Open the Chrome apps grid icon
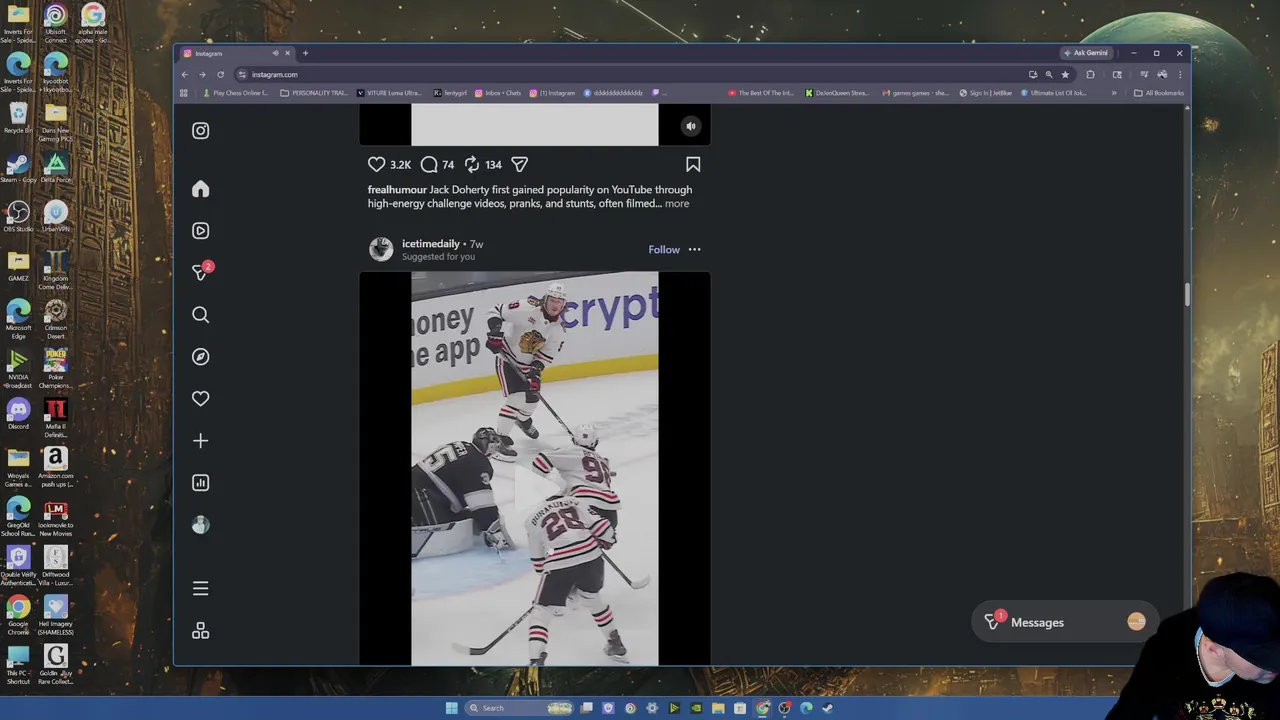The height and width of the screenshot is (720, 1280). point(183,93)
